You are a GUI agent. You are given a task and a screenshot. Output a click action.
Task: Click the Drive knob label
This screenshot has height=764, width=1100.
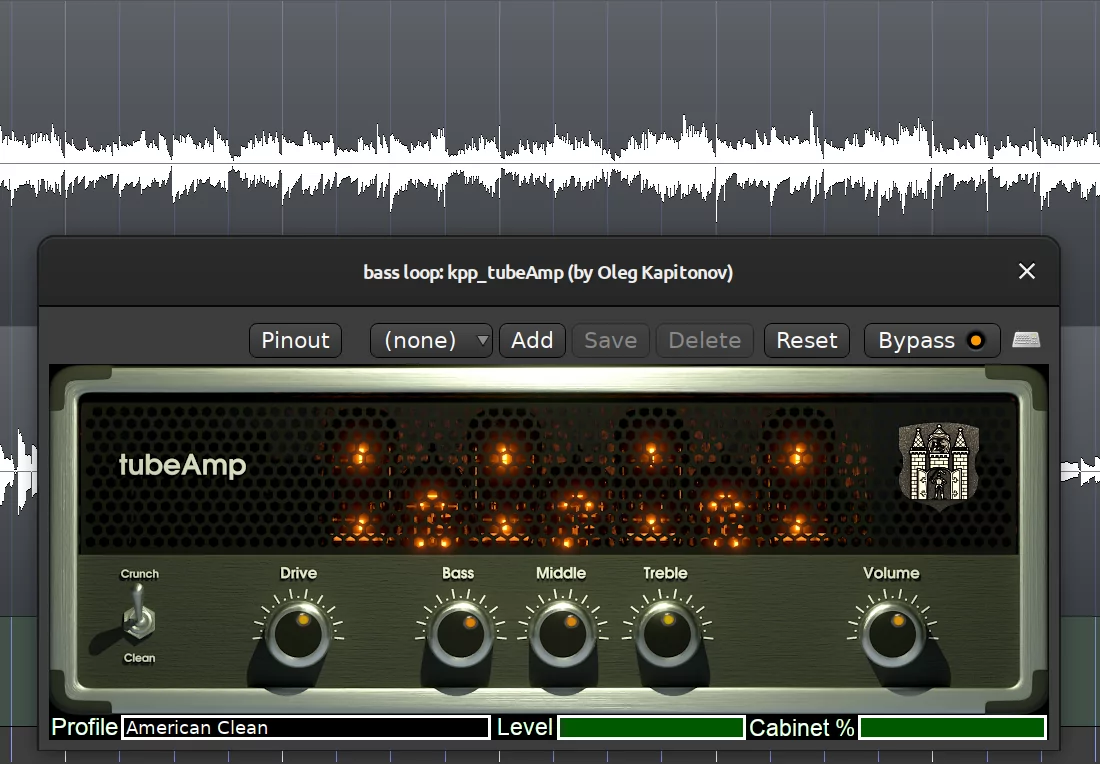coord(298,573)
